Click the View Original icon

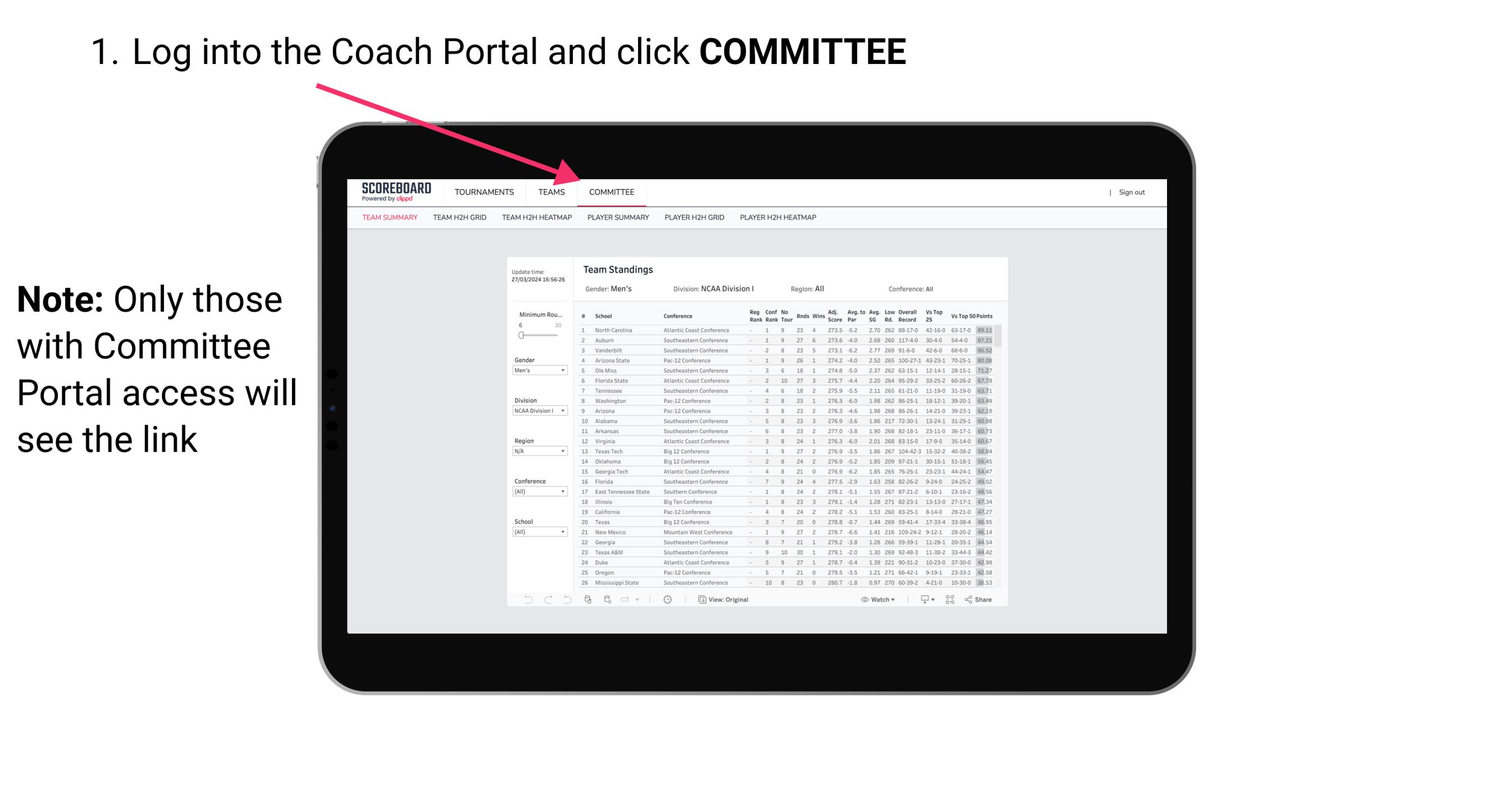(699, 599)
